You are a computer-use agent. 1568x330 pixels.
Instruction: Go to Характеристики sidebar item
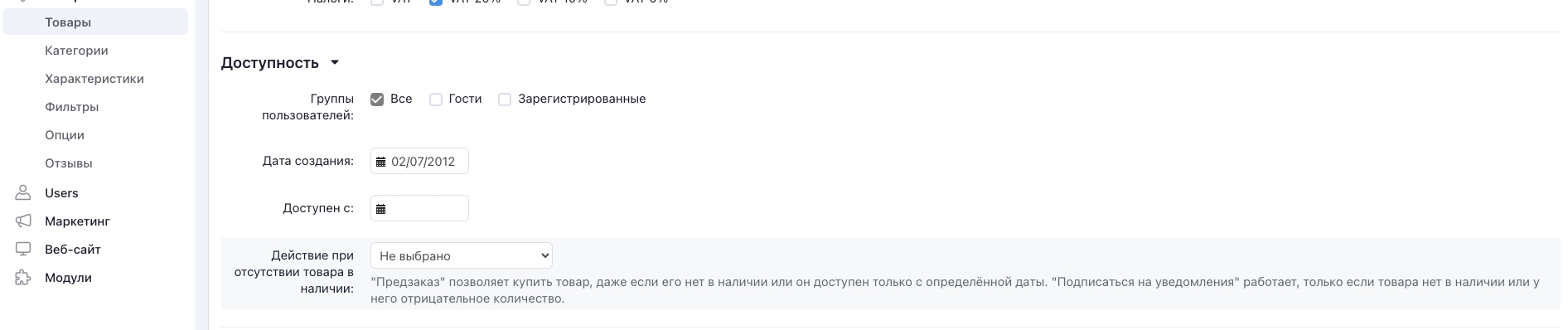coord(94,79)
